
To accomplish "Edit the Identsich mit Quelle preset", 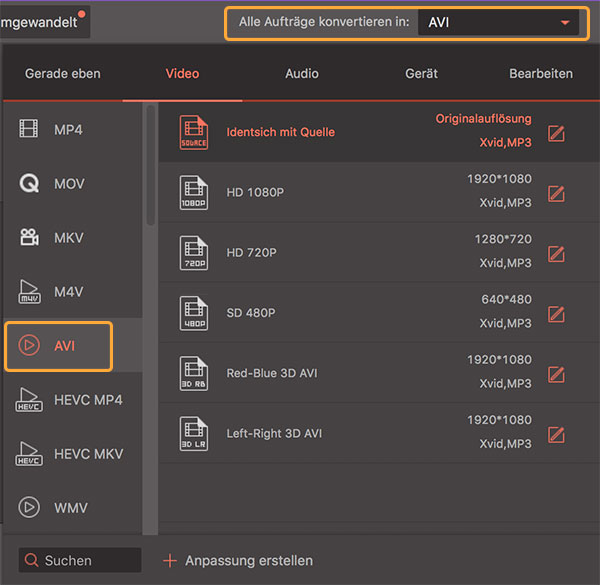I will pos(556,133).
